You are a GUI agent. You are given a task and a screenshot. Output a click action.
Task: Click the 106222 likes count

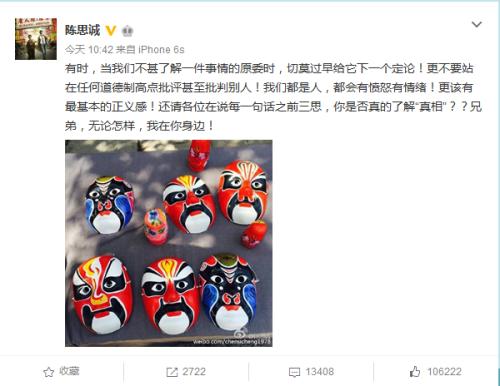(445, 372)
